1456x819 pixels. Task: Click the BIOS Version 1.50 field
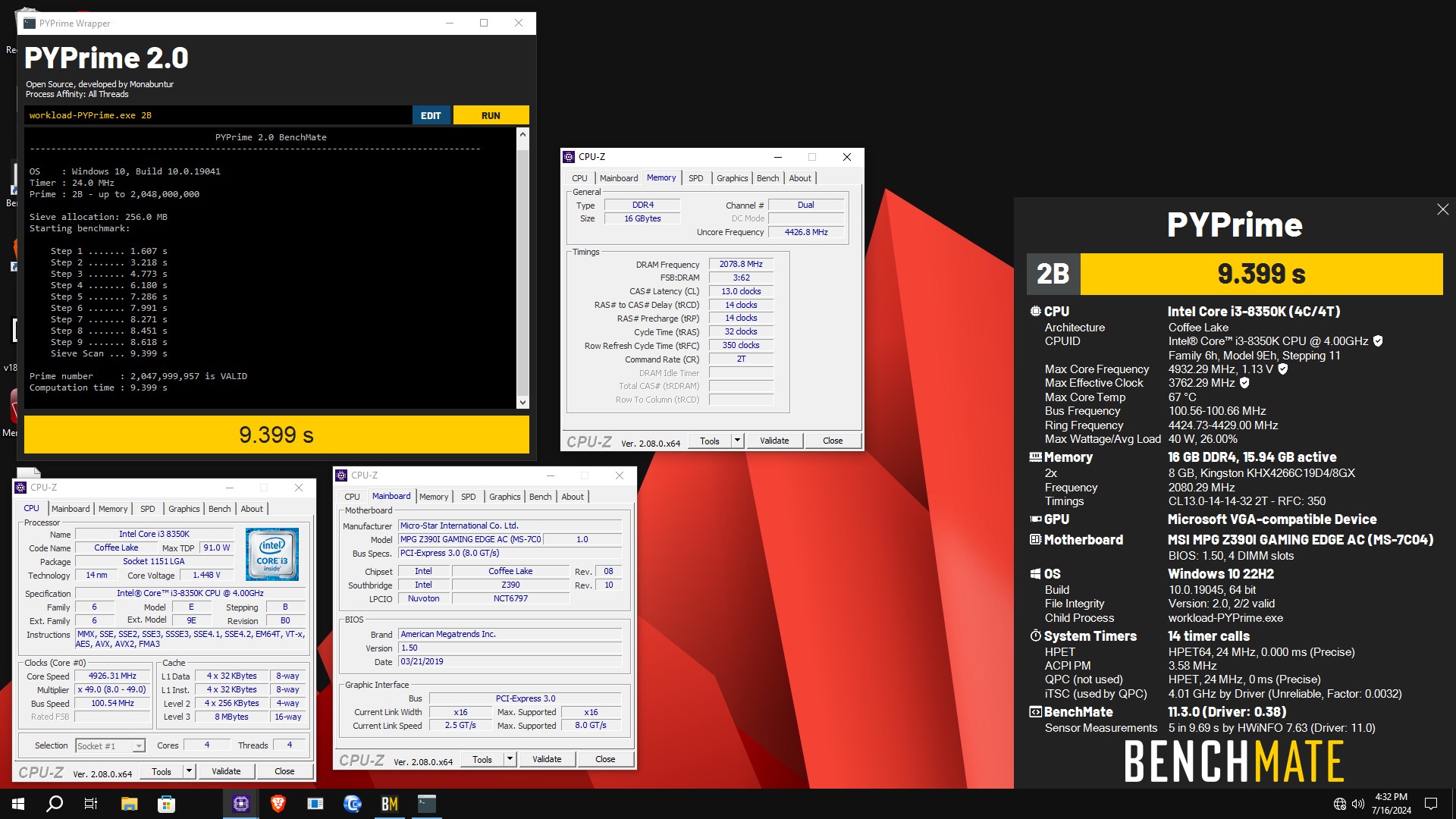tap(510, 648)
